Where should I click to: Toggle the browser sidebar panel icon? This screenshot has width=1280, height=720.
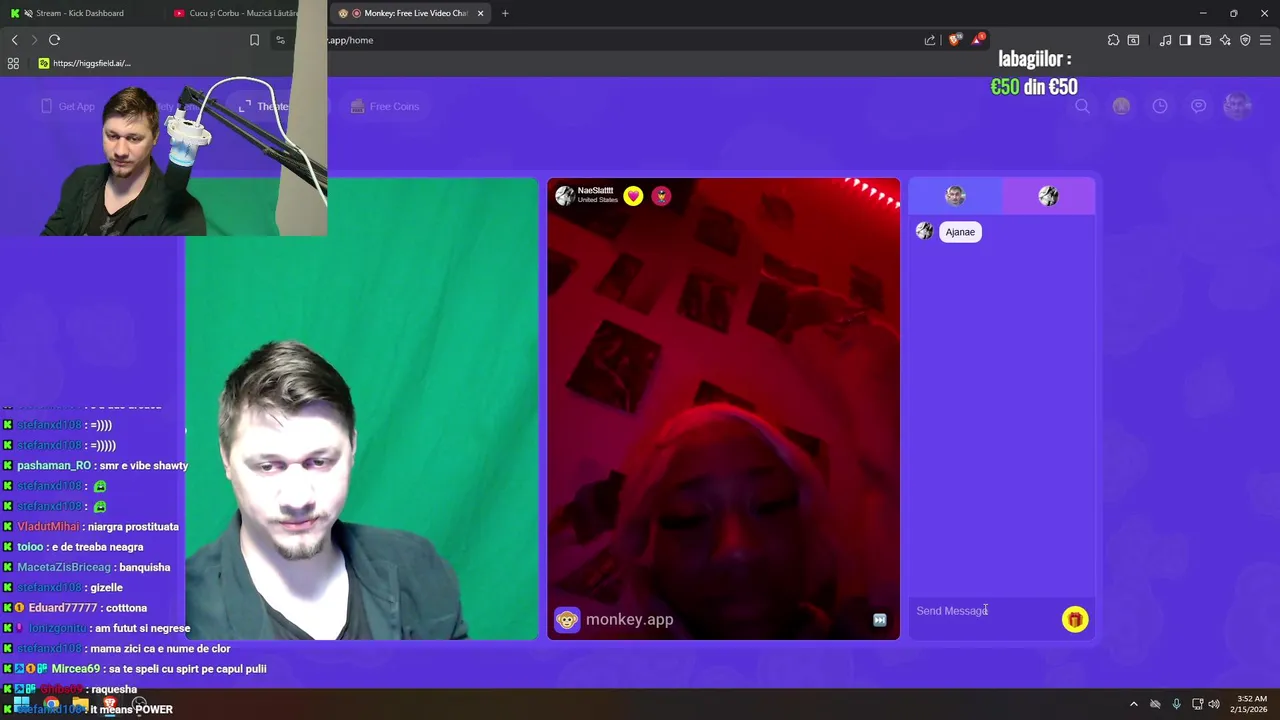pos(1185,40)
